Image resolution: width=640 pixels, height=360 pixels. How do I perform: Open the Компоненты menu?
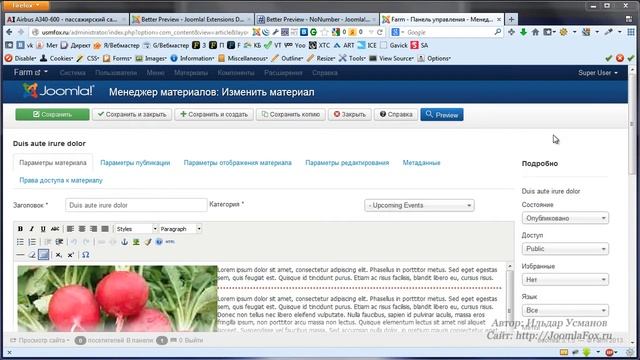[236, 73]
